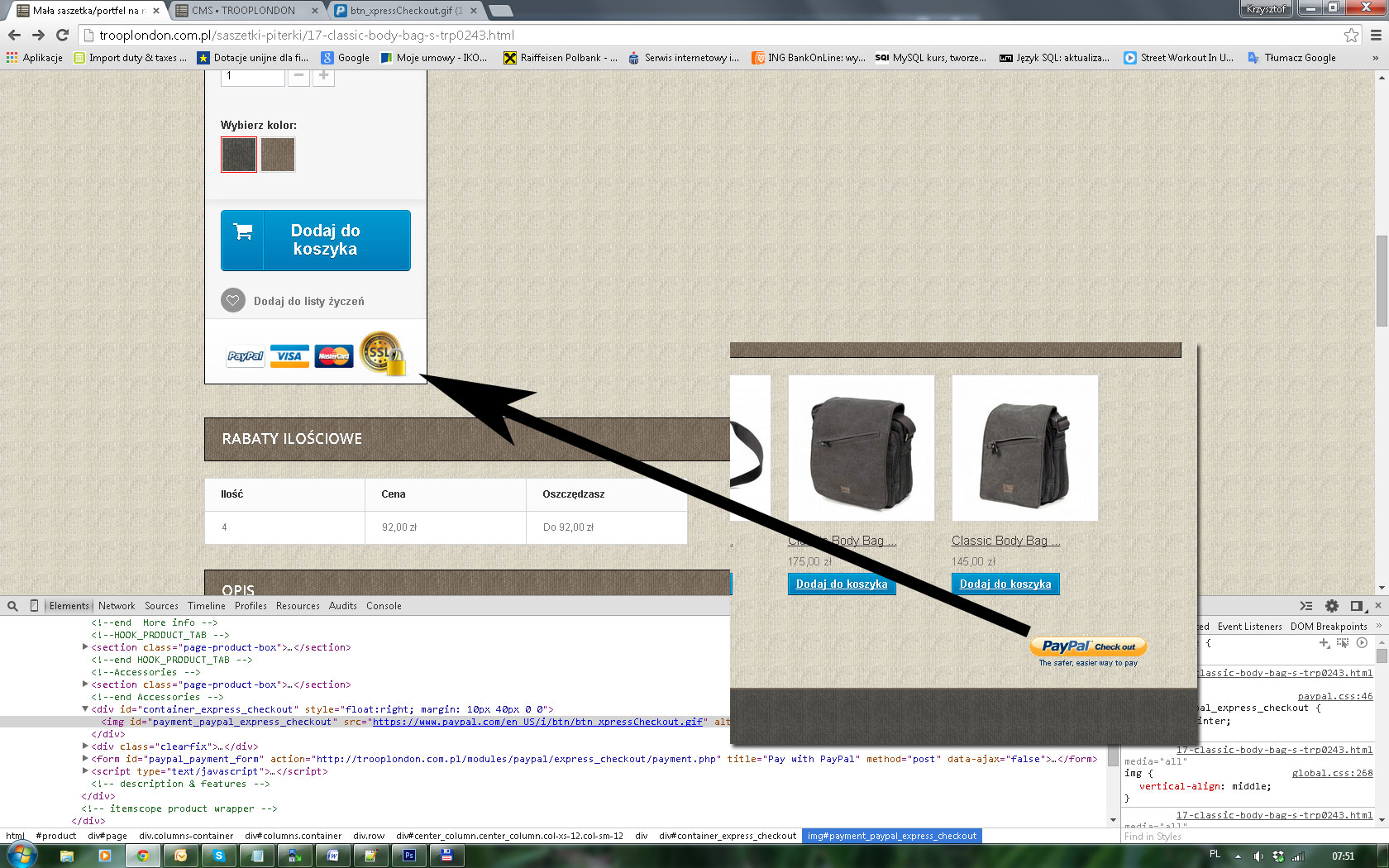
Task: Click Dodaj do listy życzeń link
Action: pos(308,302)
